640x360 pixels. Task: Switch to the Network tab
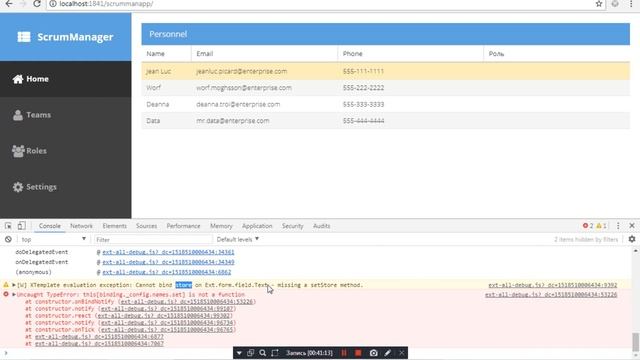81,226
